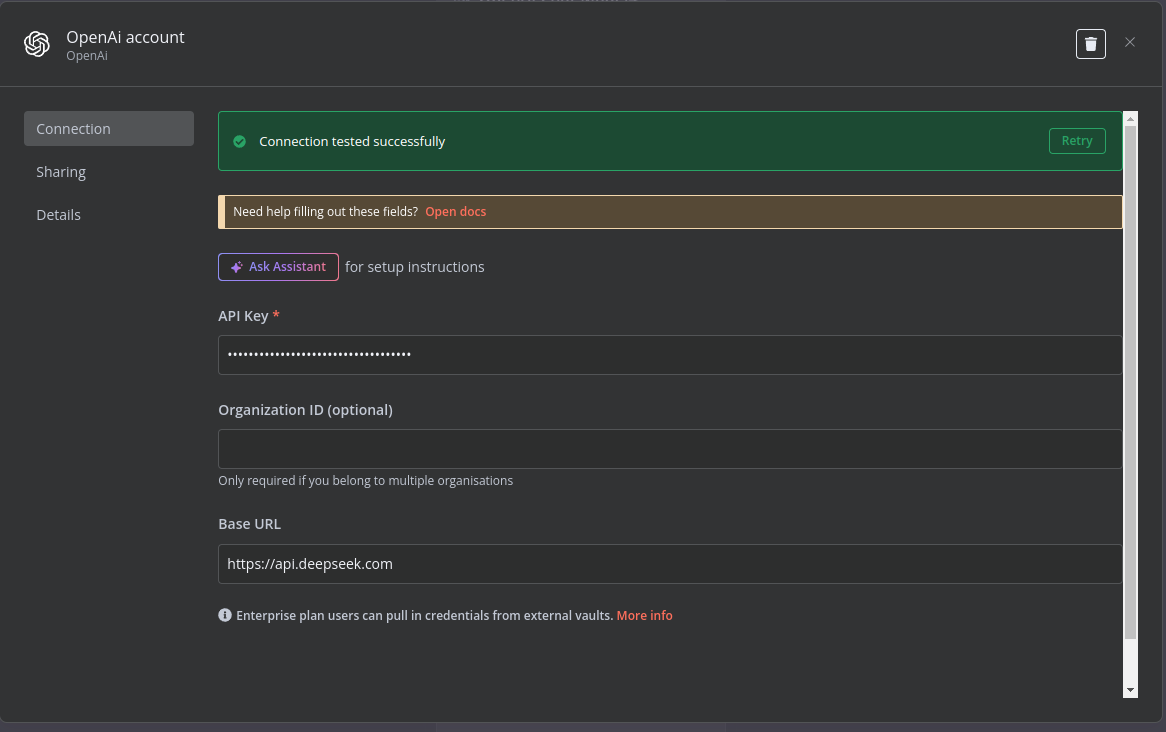Close the OpenAi account credential dialog
This screenshot has width=1166, height=732.
(x=1130, y=42)
